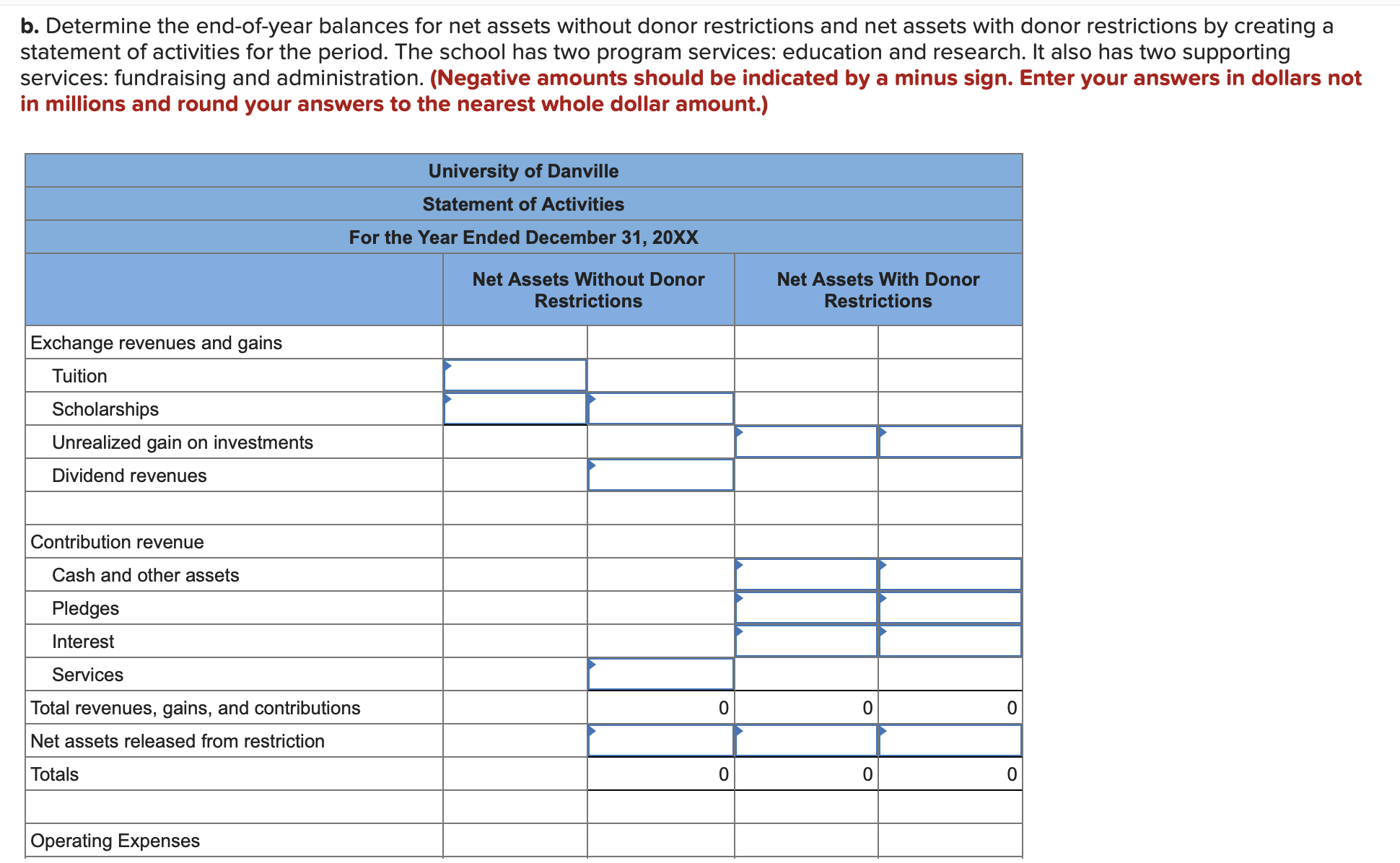Click Net assets released second with-donor cell
The width and height of the screenshot is (1400, 863).
pyautogui.click(x=950, y=740)
